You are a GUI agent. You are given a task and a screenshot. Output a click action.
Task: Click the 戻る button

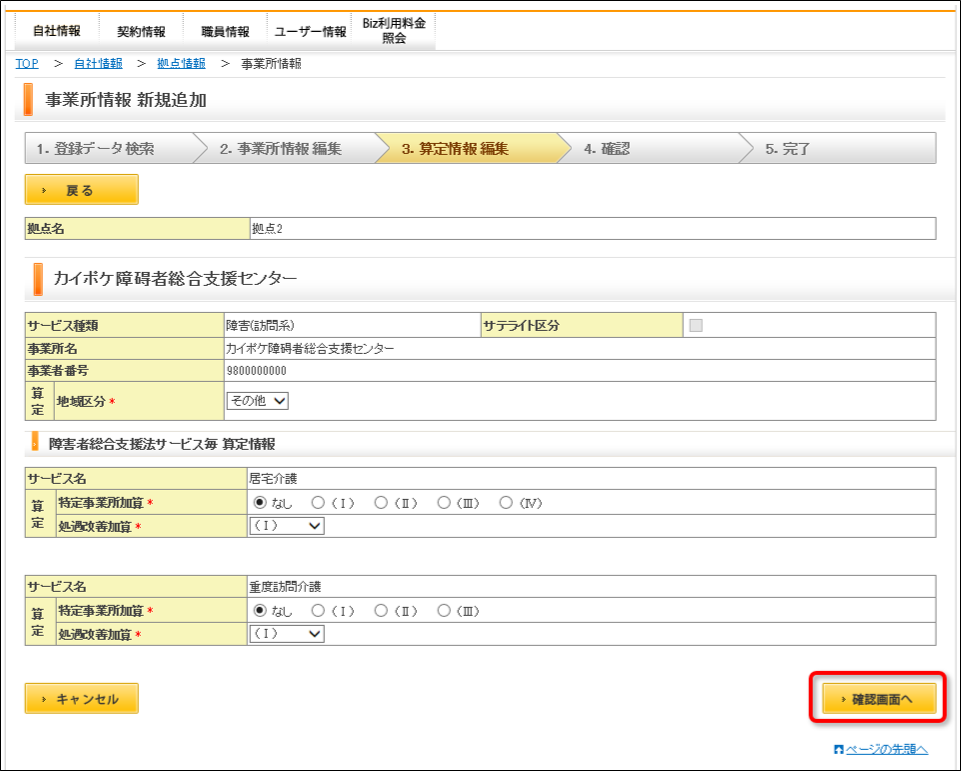tap(82, 190)
